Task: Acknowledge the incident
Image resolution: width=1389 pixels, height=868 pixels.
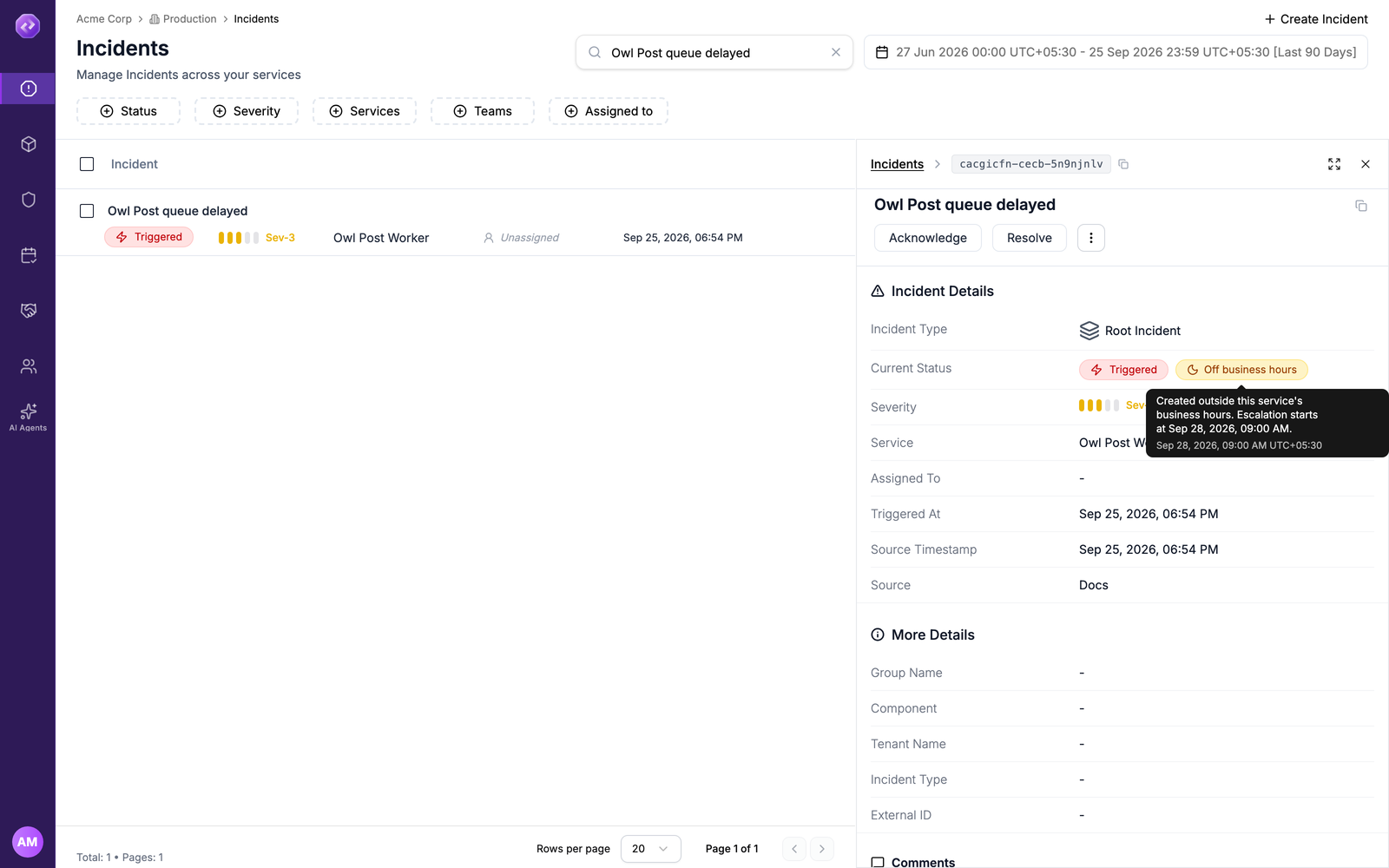Action: [x=928, y=238]
